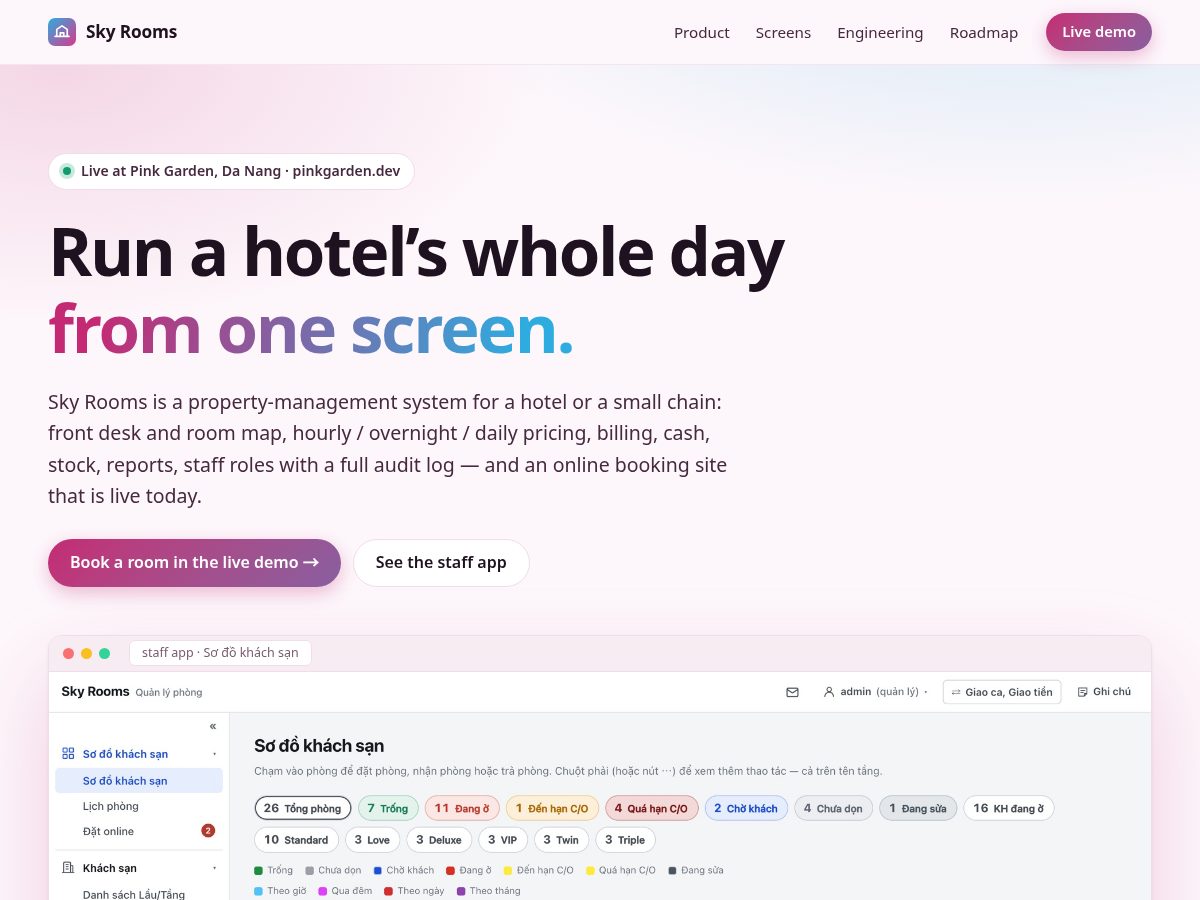The image size is (1200, 900).
Task: Toggle the 2 Chờ khách chip
Action: tap(746, 808)
